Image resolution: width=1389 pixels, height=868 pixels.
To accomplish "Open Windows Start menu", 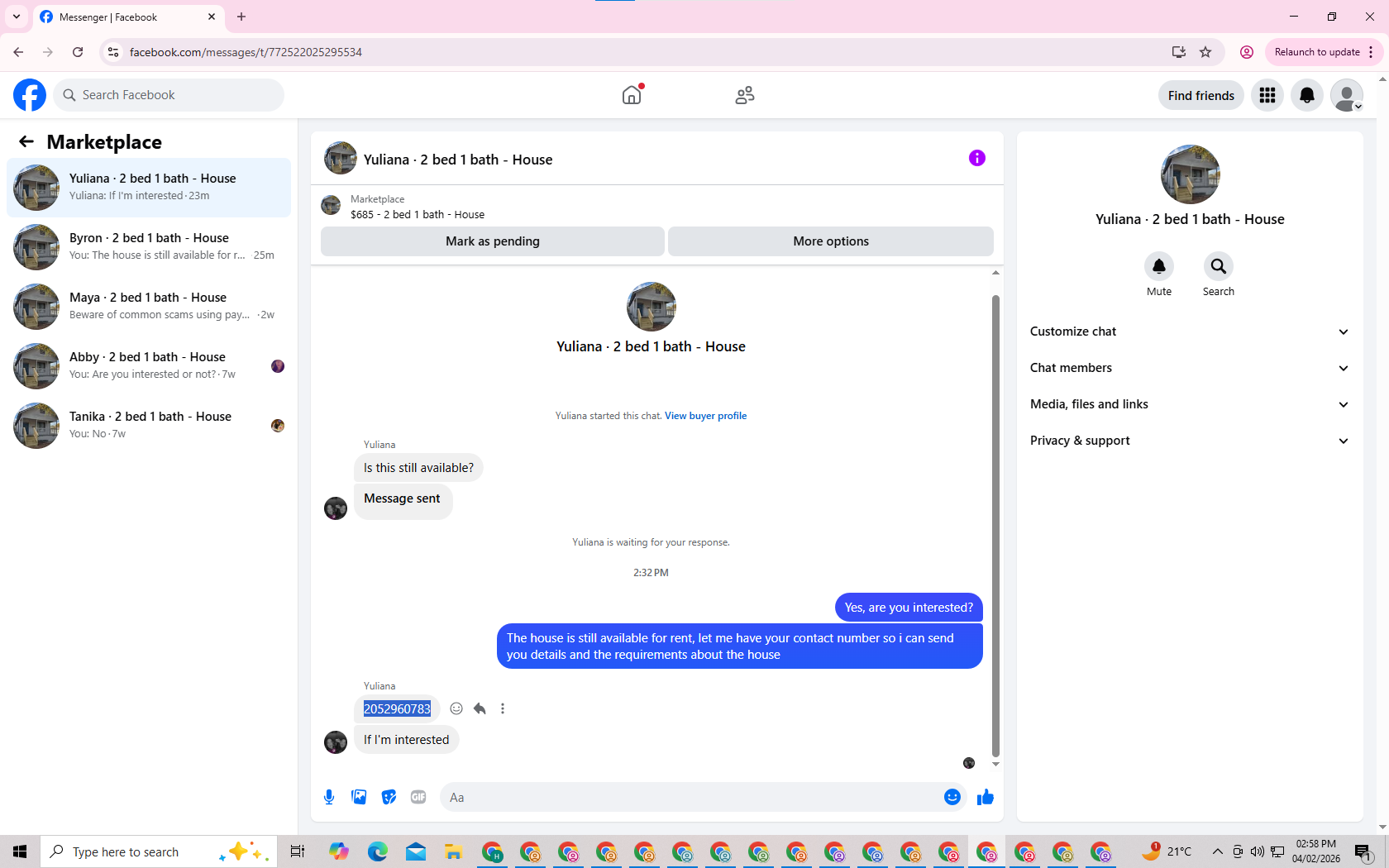I will (20, 851).
